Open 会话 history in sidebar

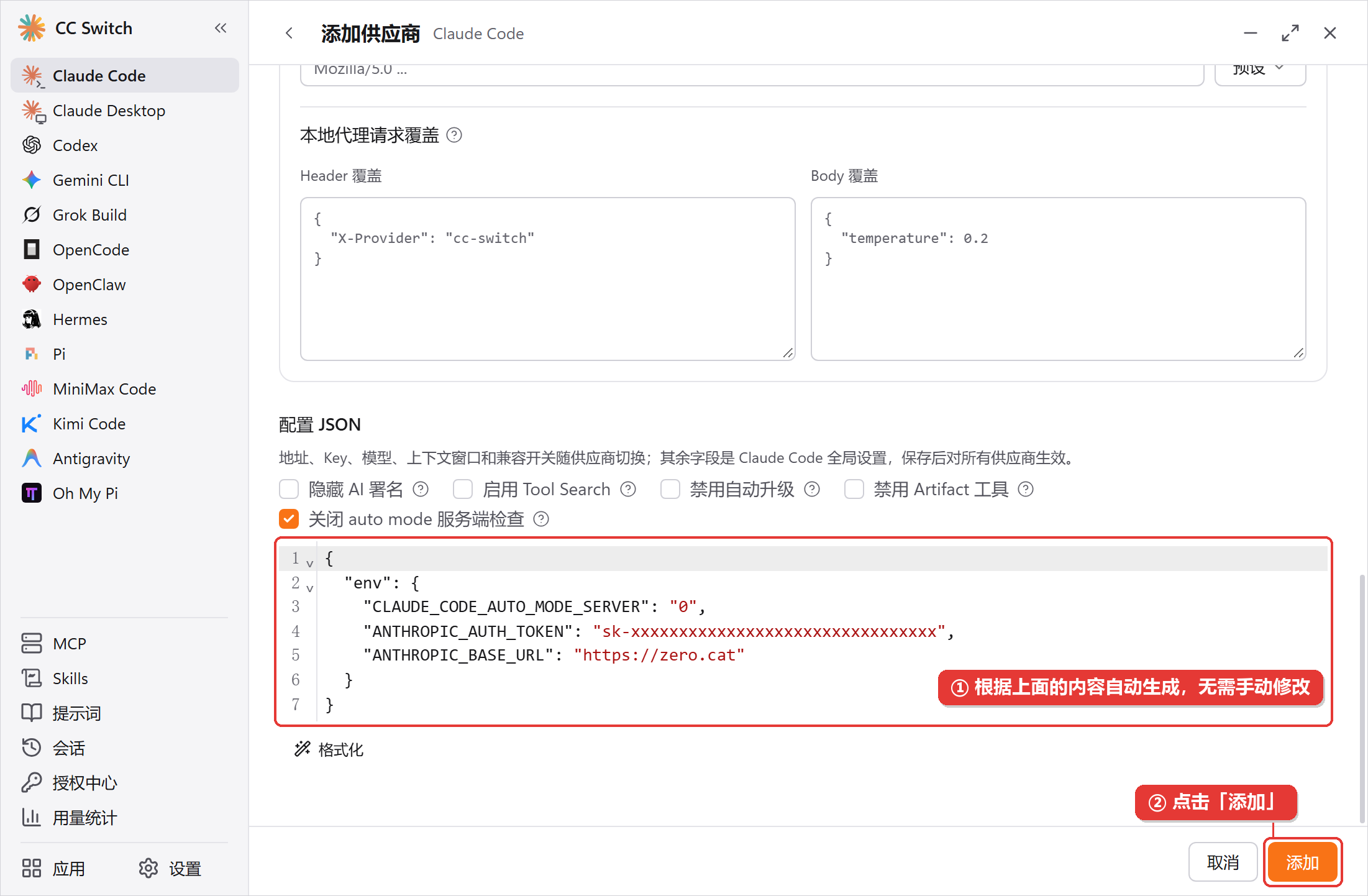click(x=125, y=748)
